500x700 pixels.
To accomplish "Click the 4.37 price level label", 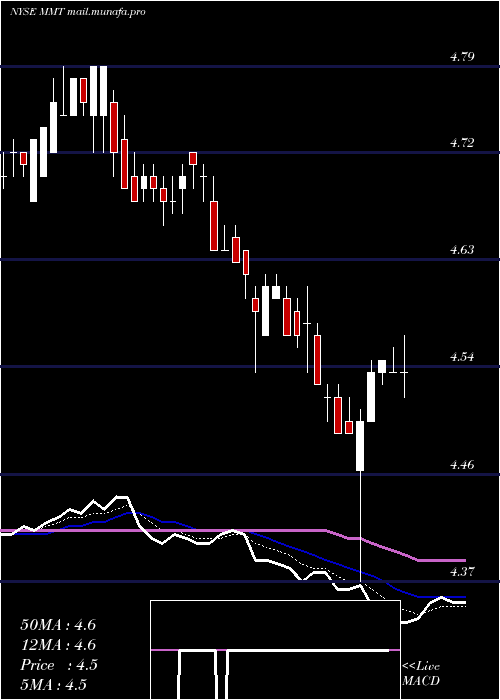I will pos(462,572).
